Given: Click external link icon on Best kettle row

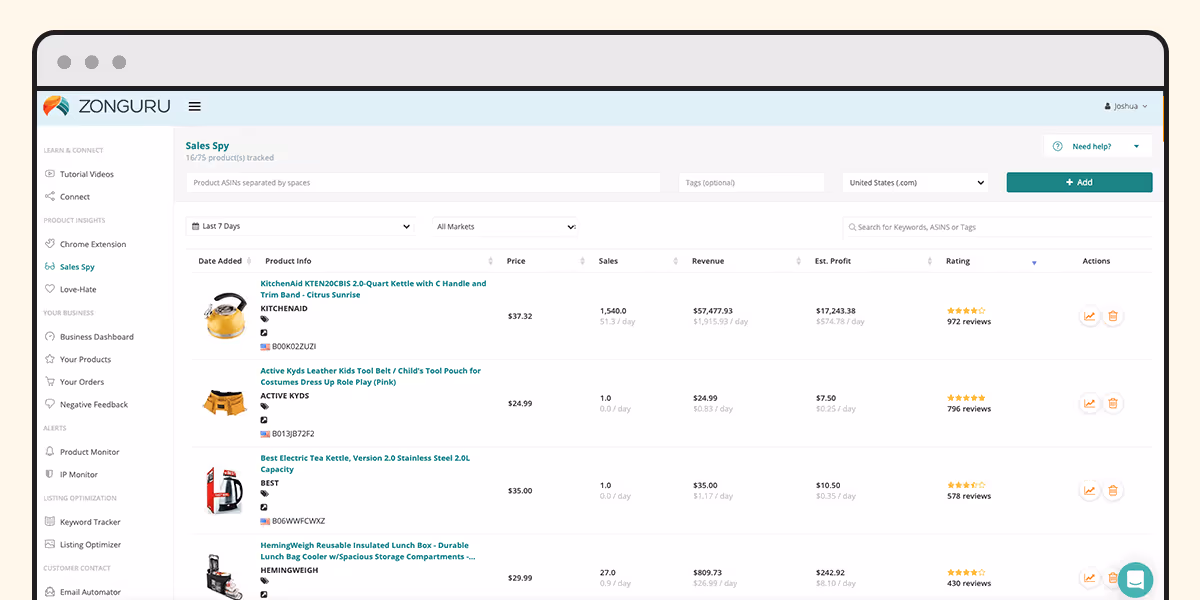Looking at the screenshot, I should click(264, 507).
